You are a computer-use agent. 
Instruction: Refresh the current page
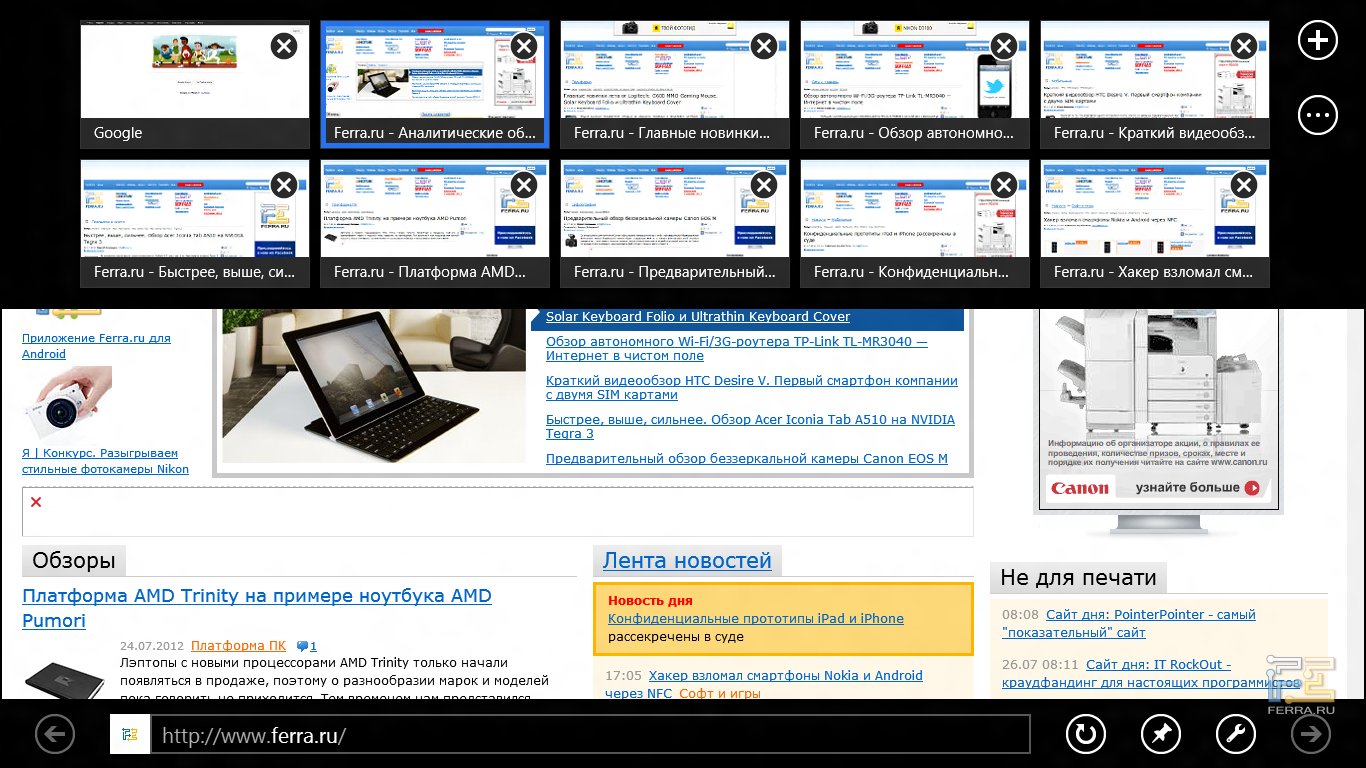tap(1085, 735)
